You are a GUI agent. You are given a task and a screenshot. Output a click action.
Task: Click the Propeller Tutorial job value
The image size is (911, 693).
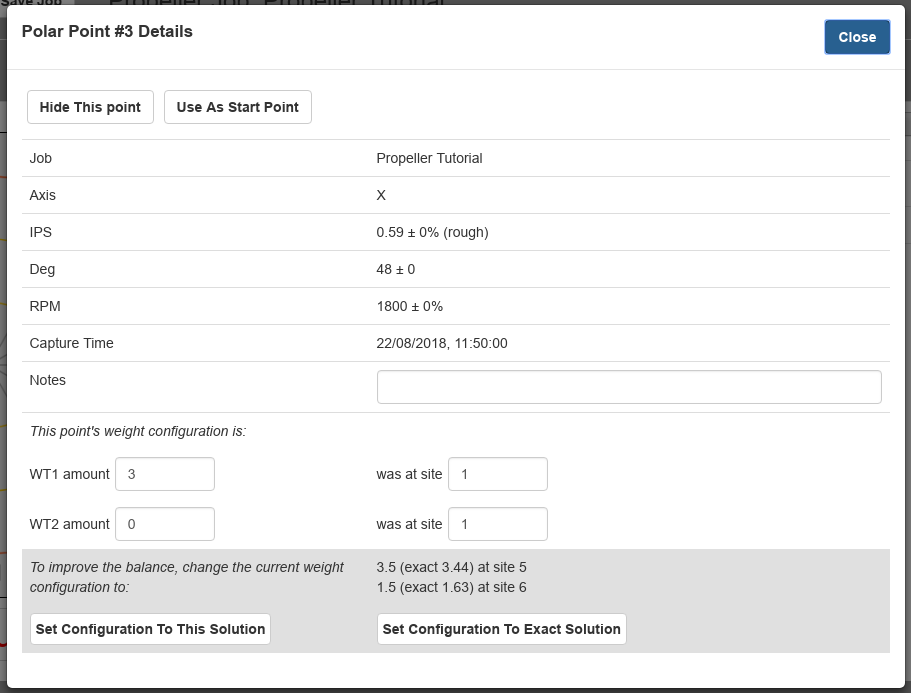point(429,158)
